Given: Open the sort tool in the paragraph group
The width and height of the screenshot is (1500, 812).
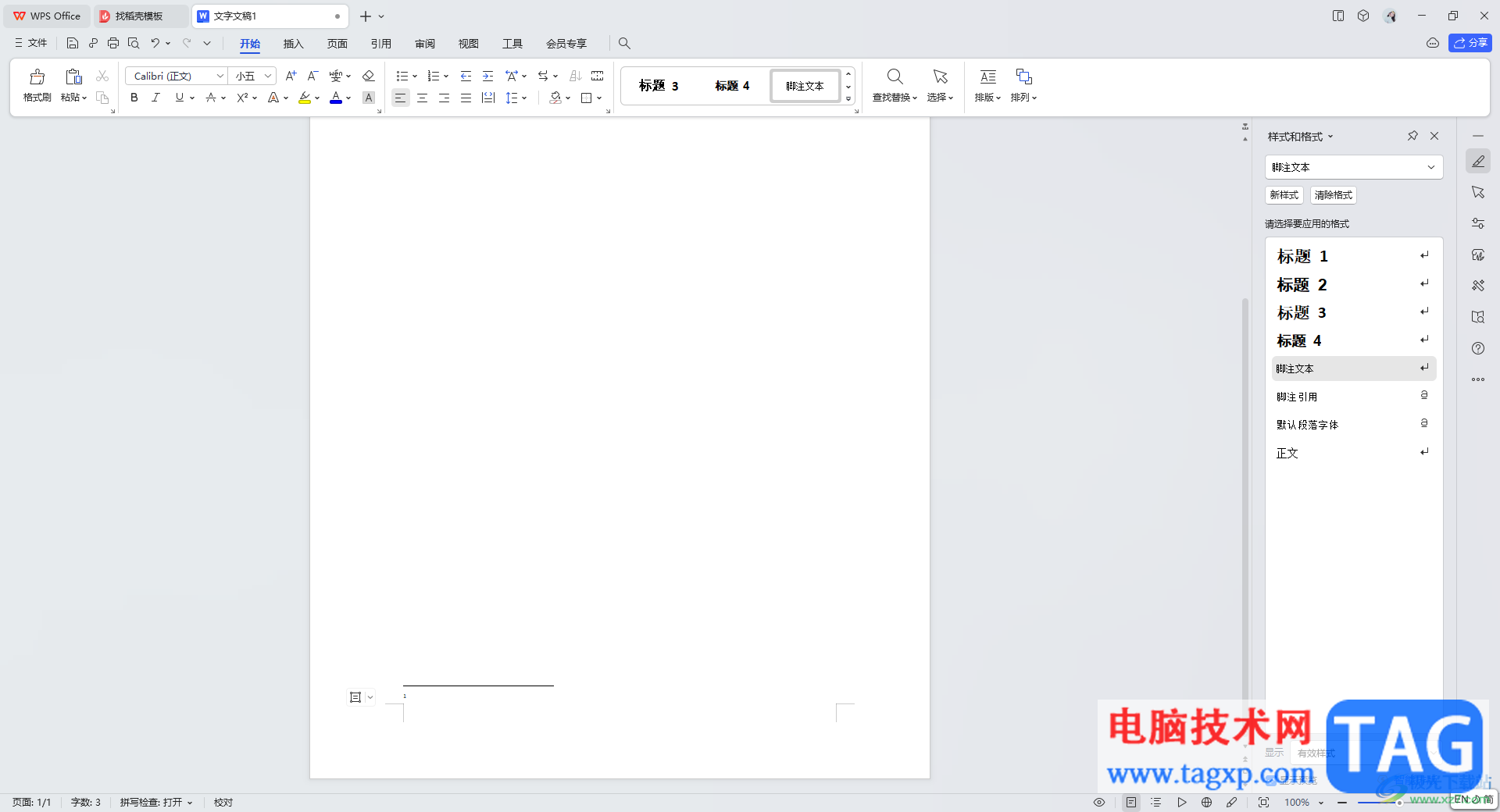Looking at the screenshot, I should point(576,76).
